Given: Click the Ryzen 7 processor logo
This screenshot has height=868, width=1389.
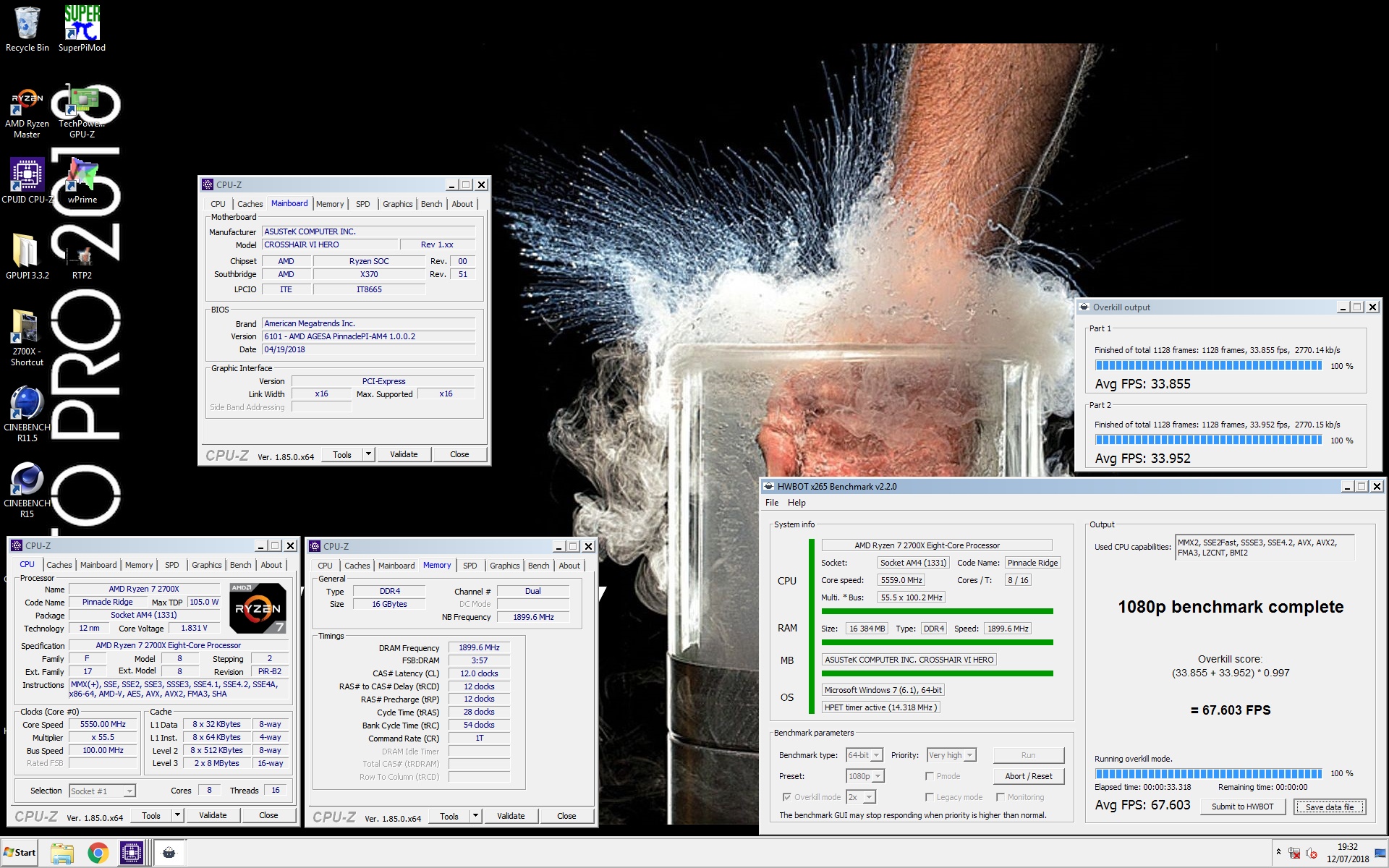Looking at the screenshot, I should point(258,608).
